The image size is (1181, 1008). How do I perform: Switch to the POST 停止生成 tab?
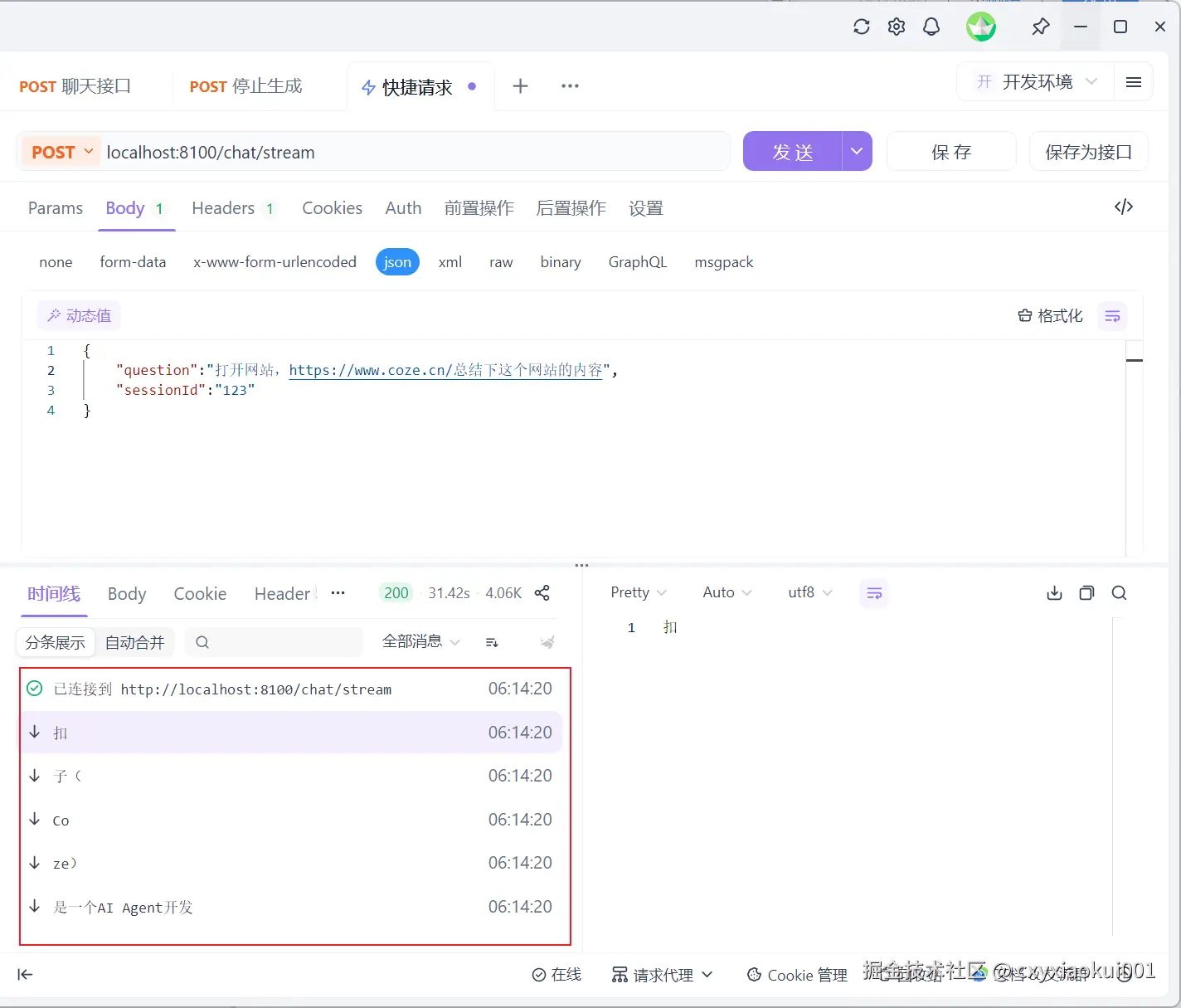(245, 86)
